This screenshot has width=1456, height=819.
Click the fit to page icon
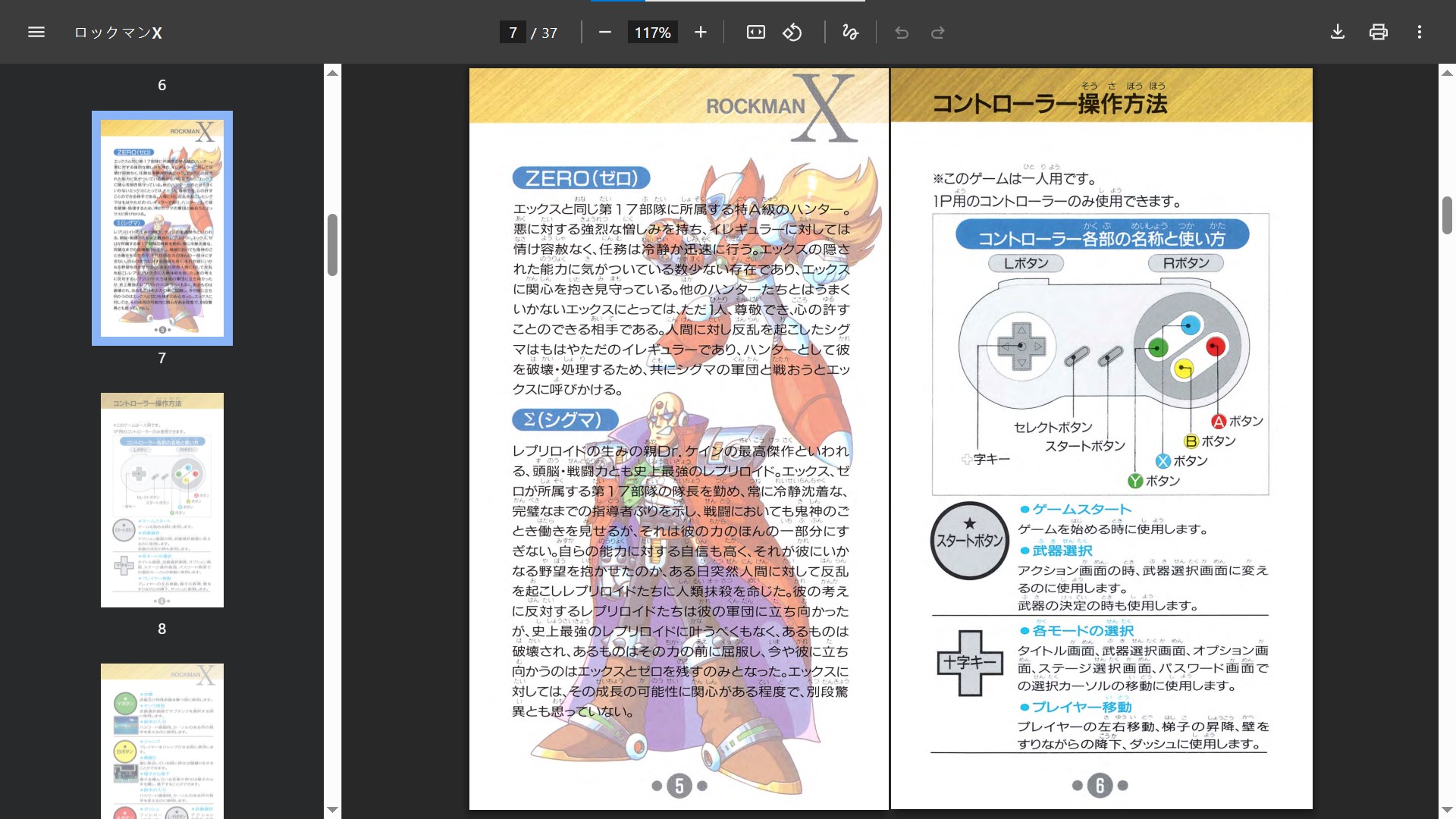pyautogui.click(x=756, y=32)
